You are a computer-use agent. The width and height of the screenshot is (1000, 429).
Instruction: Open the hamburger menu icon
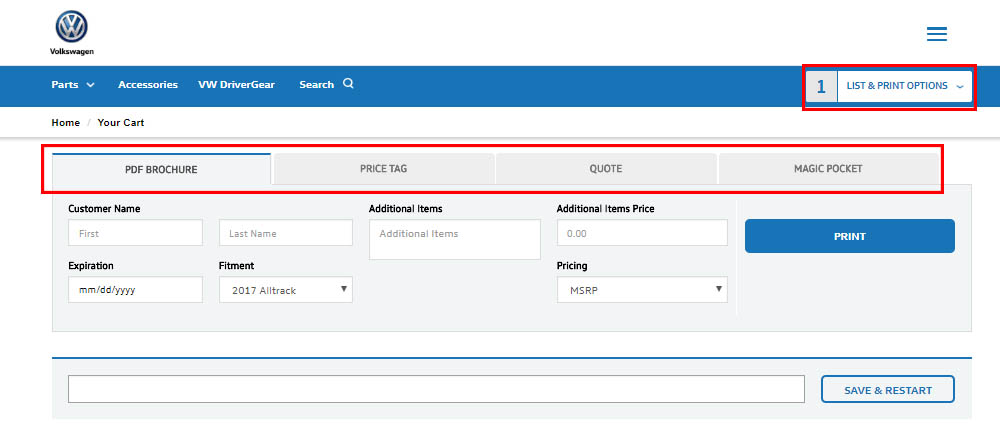click(937, 34)
